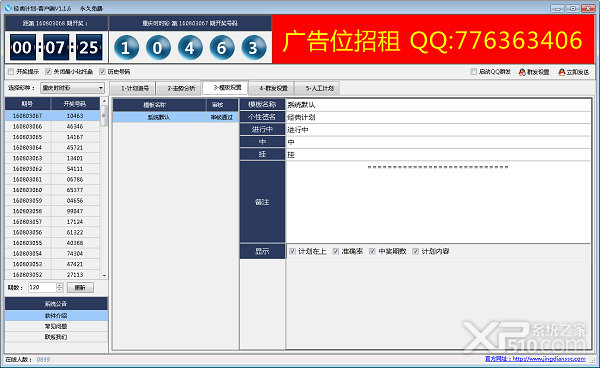Image resolution: width=600 pixels, height=368 pixels.
Task: Select history row 160603060
Action: coord(52,190)
